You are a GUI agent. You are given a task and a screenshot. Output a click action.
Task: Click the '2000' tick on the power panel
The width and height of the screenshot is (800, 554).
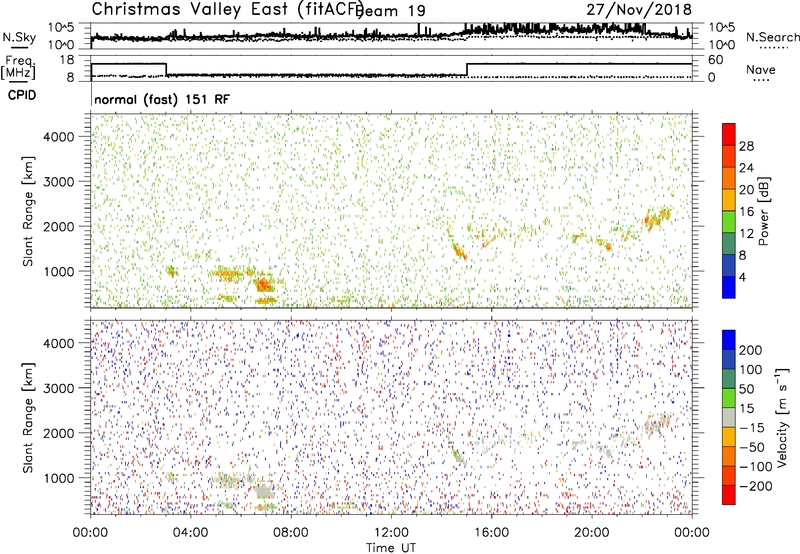(x=58, y=226)
